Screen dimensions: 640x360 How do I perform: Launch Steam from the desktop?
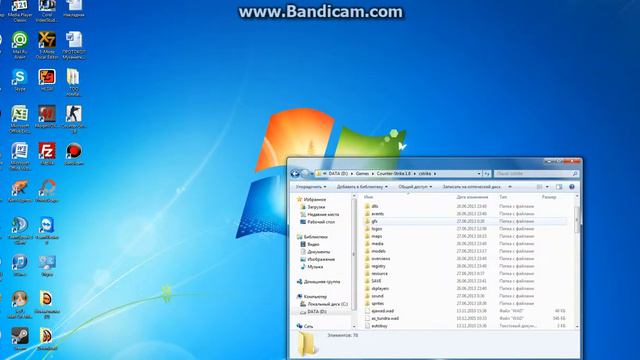19,339
